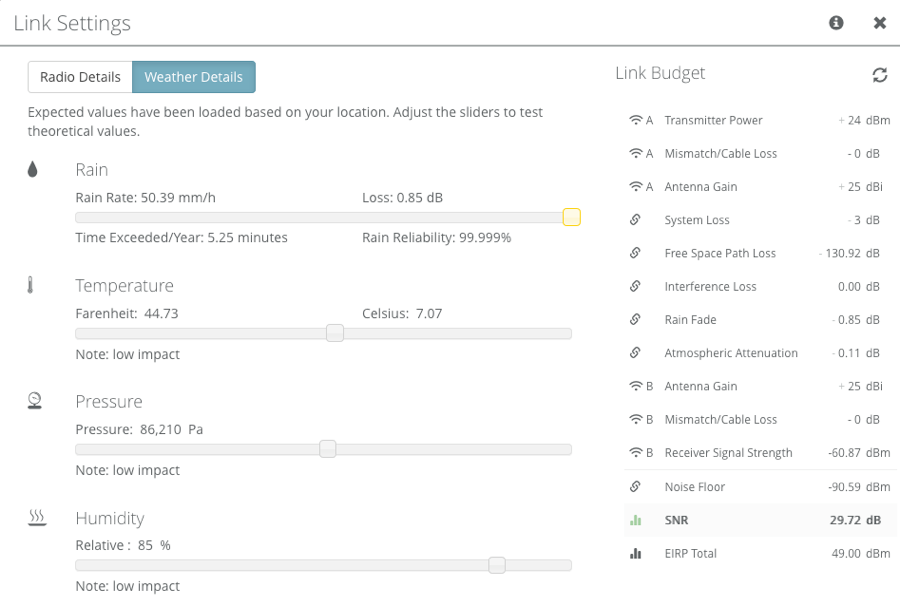Screen dimensions: 900x607
Task: Click the Rain Fade value row
Action: tap(758, 320)
